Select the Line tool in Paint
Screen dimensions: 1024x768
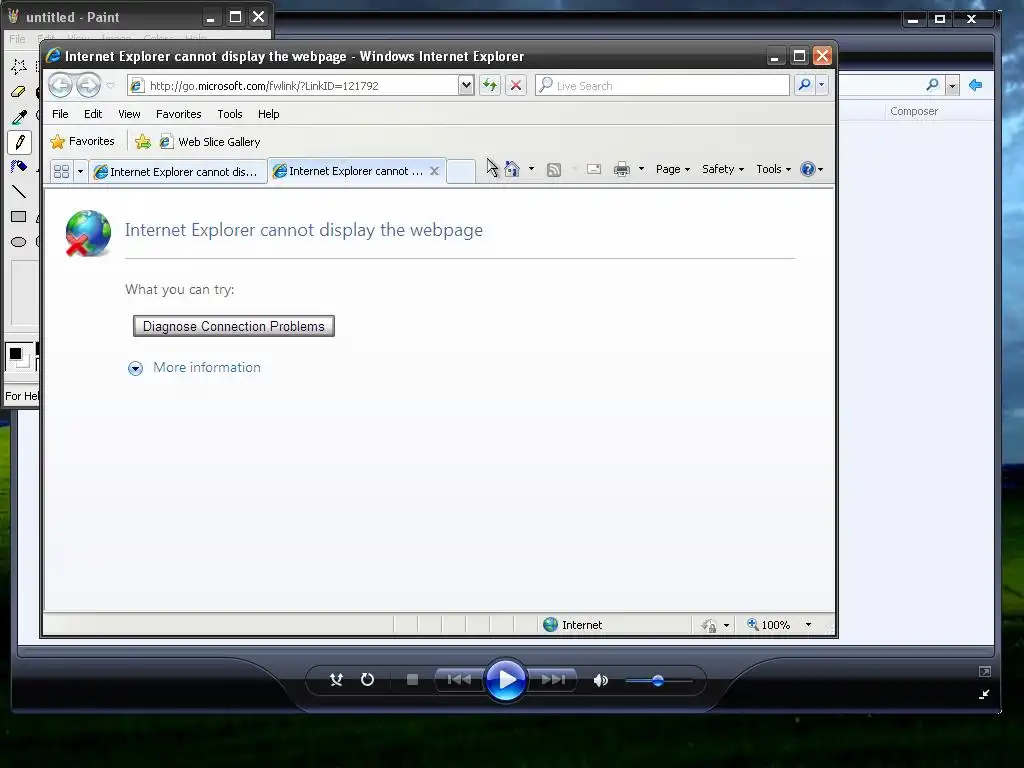click(19, 192)
